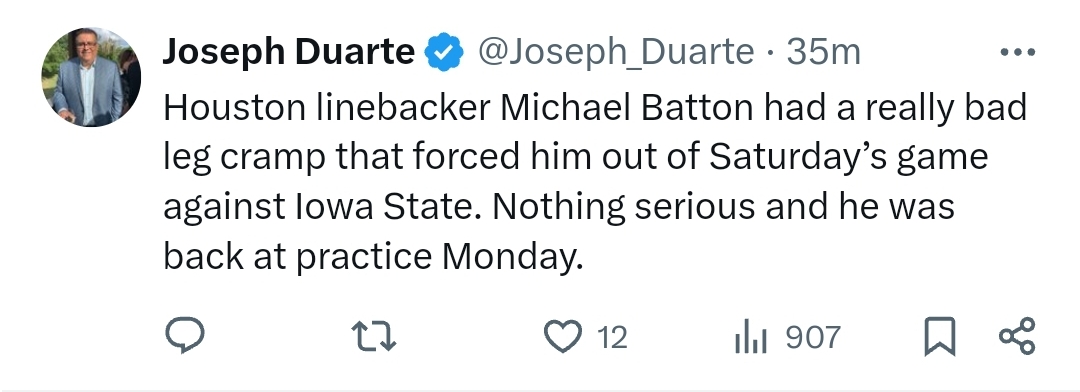The width and height of the screenshot is (1080, 392).
Task: Click the blue verified checkmark badge
Action: (x=444, y=52)
